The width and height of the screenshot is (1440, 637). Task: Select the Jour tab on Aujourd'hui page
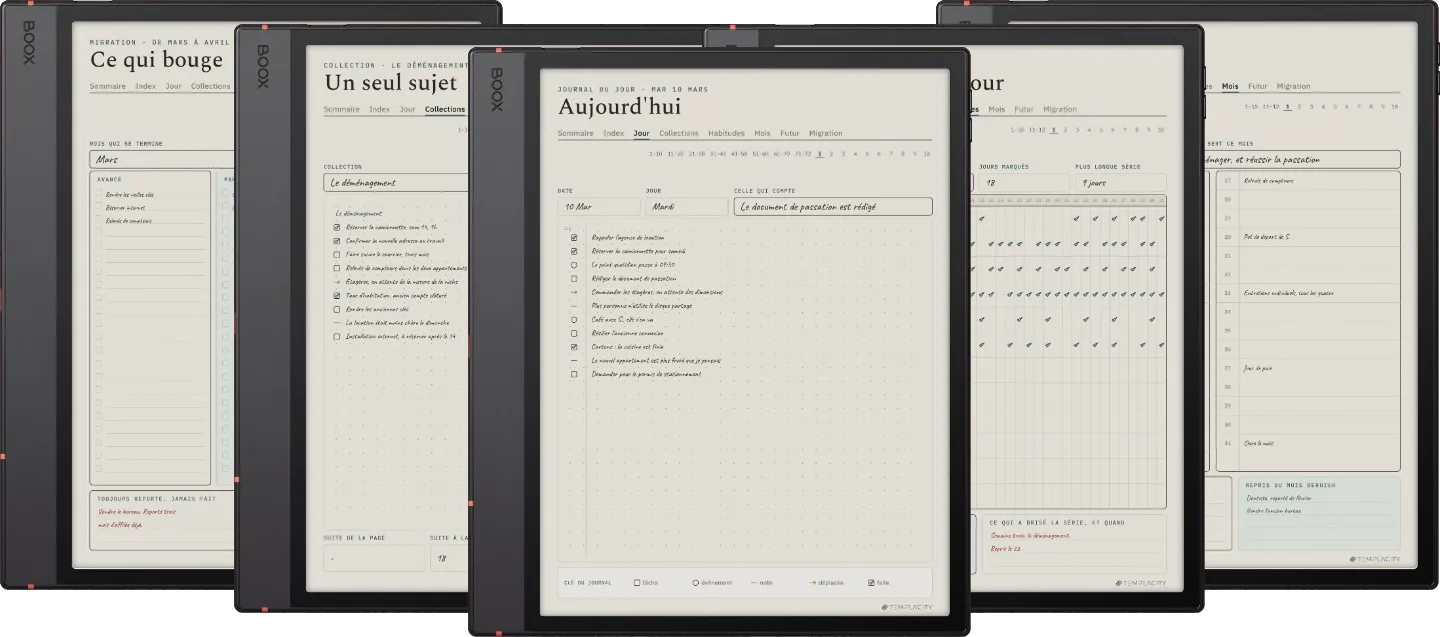click(x=642, y=133)
